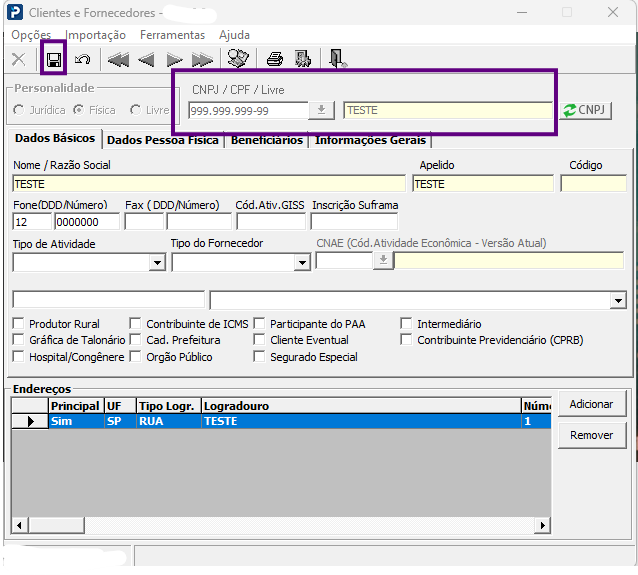The width and height of the screenshot is (638, 575).
Task: Go to the previous record
Action: 146,60
